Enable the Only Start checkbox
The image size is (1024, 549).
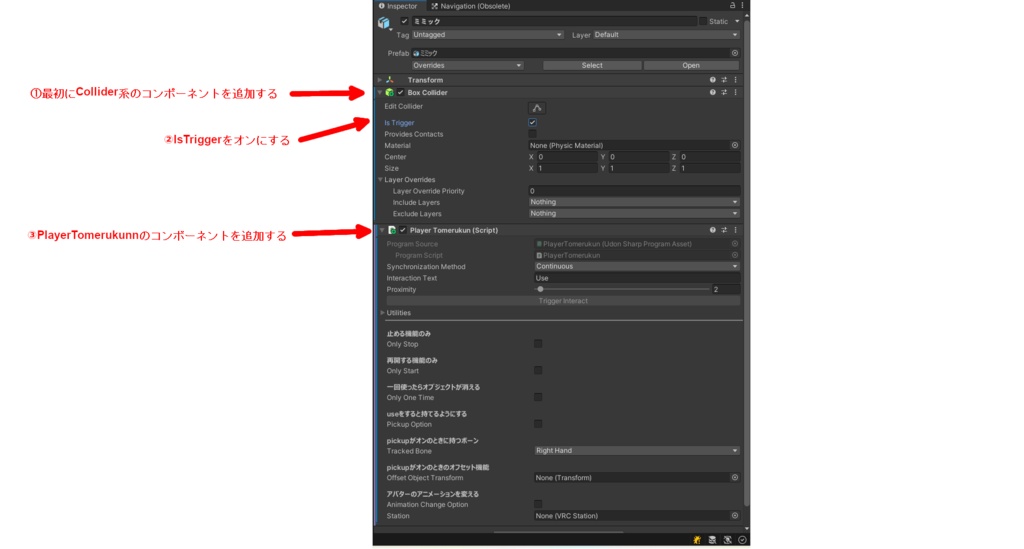point(538,371)
